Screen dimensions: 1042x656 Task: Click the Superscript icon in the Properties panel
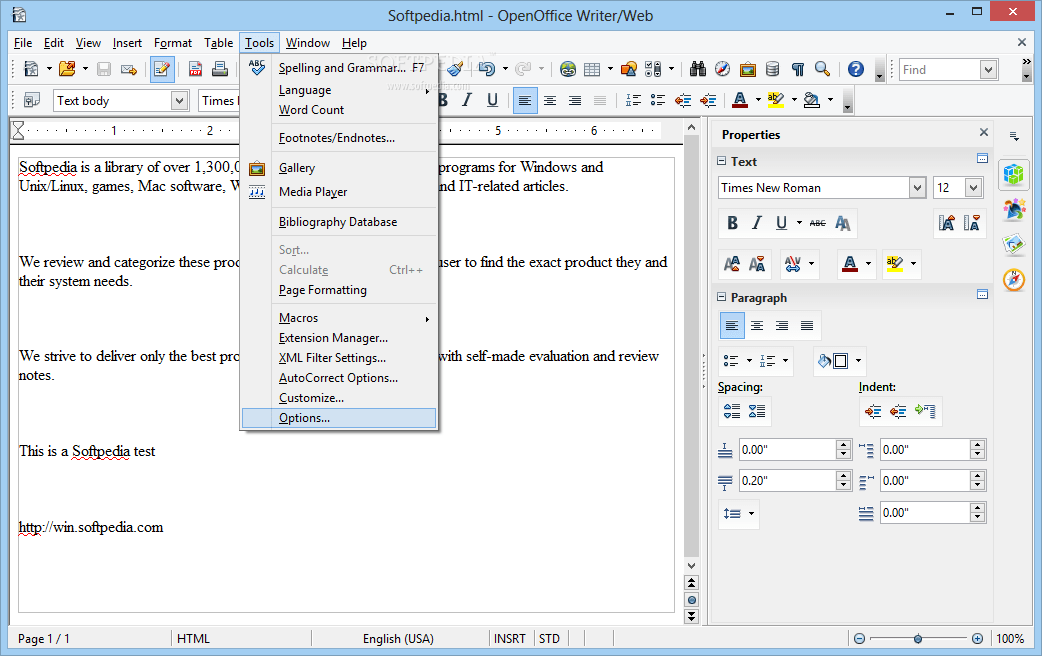point(732,264)
